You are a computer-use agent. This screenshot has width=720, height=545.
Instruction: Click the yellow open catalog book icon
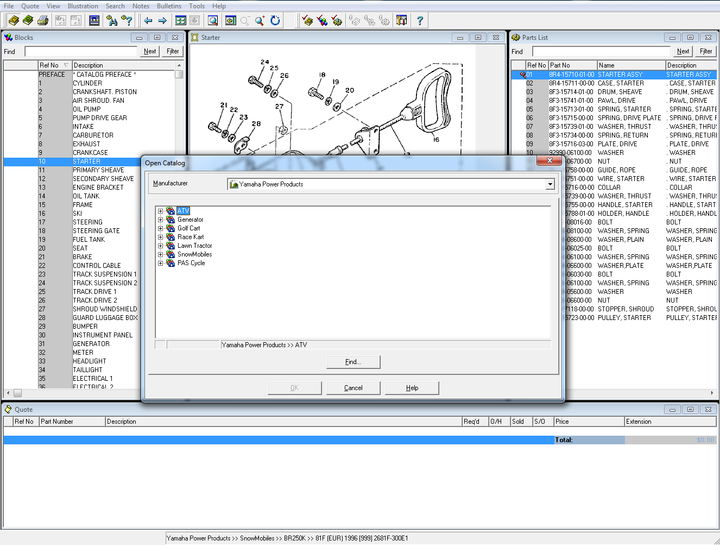point(14,21)
